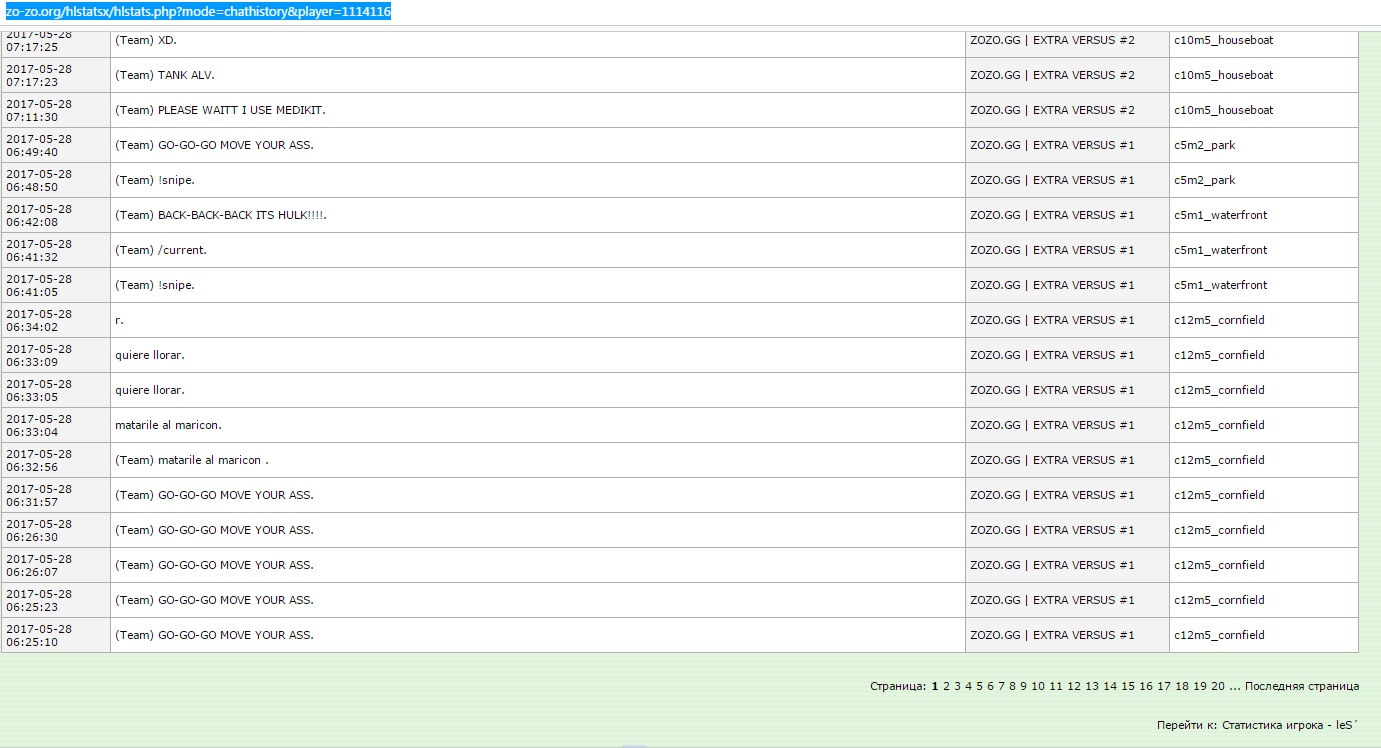Select the PLEASE WAITT I USE MEDIKIT message

(x=241, y=110)
